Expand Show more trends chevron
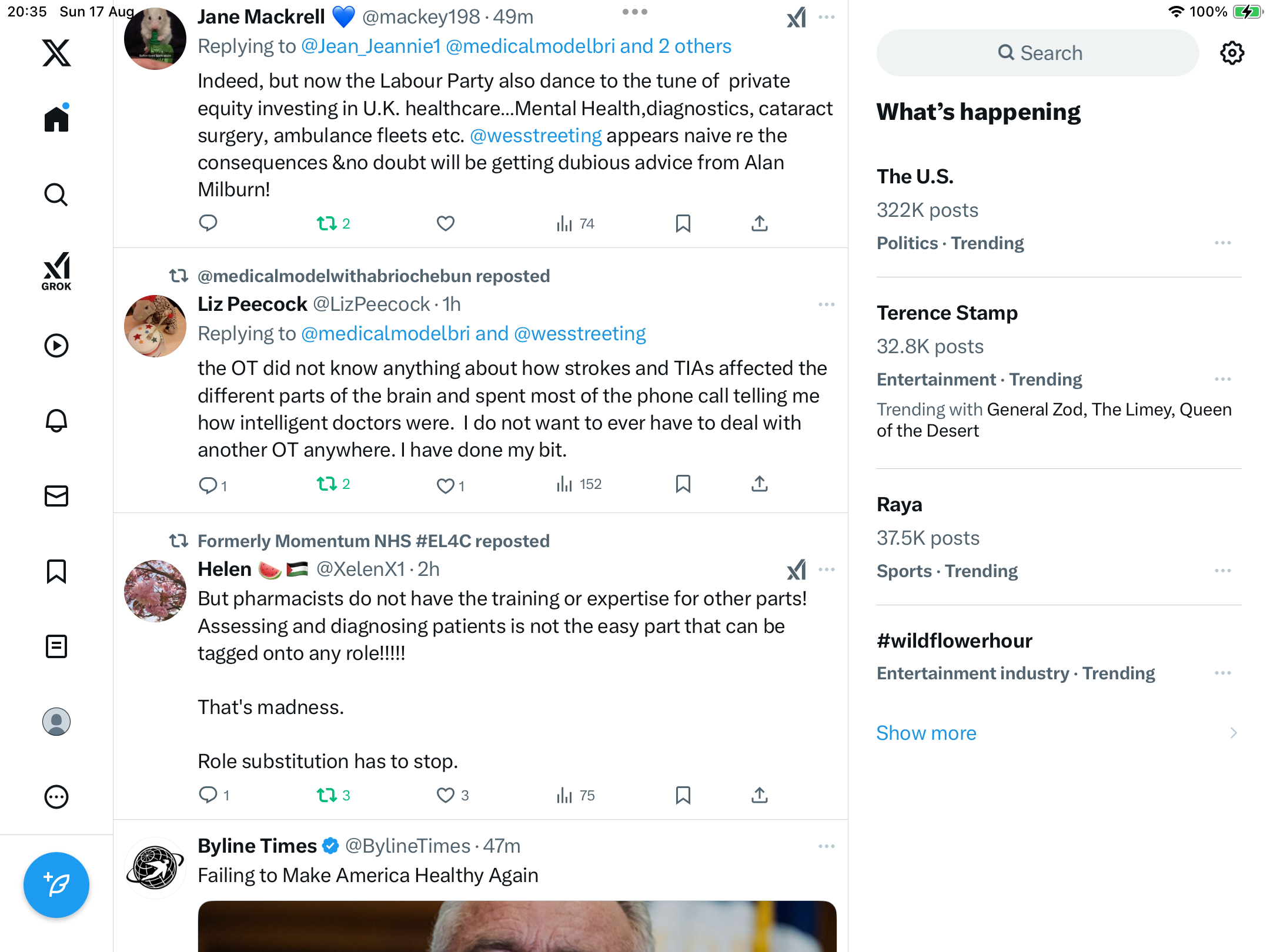The height and width of the screenshot is (952, 1270). (1234, 733)
